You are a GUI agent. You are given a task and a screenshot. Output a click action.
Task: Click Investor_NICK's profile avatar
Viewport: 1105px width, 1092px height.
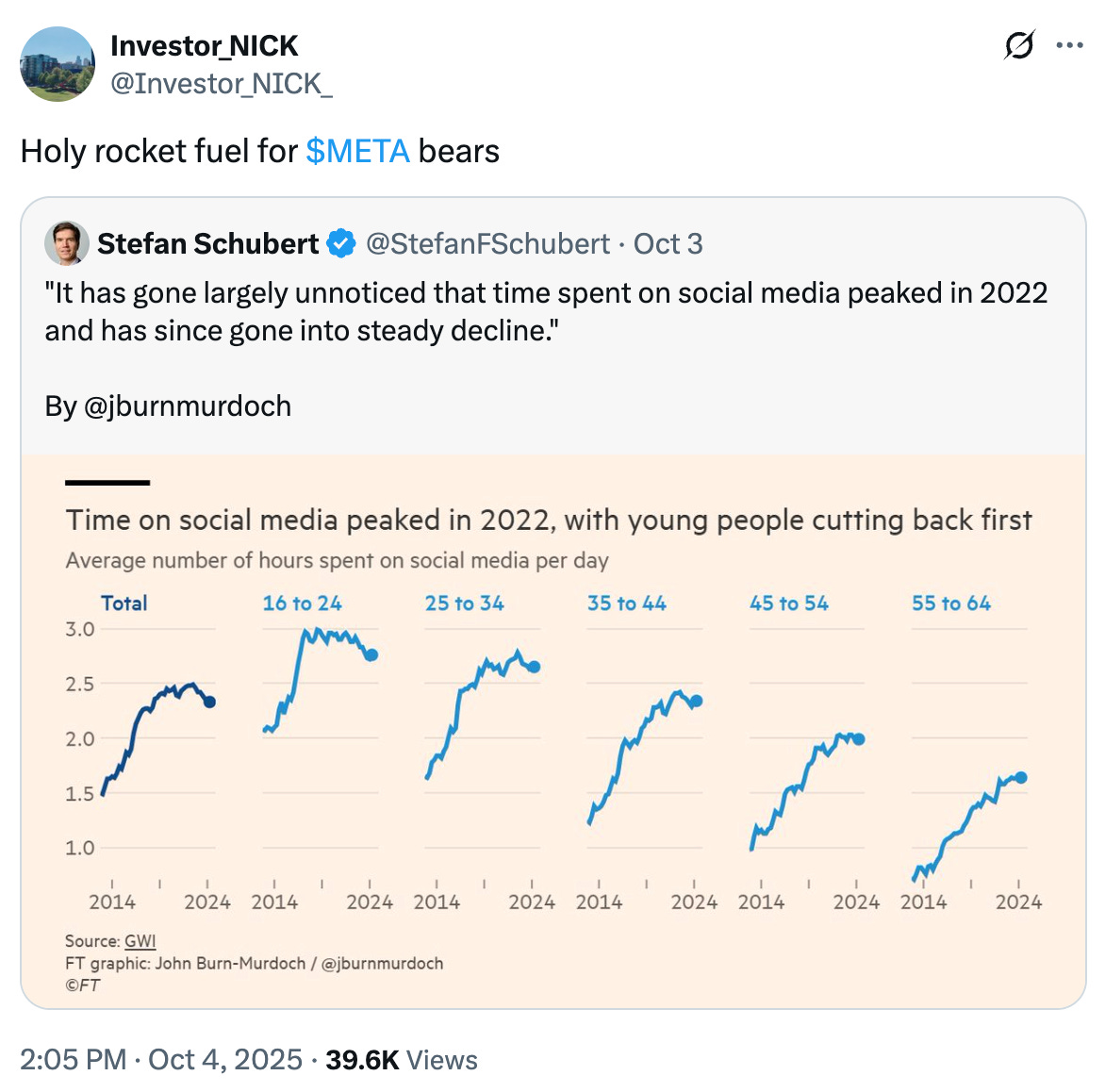point(58,64)
